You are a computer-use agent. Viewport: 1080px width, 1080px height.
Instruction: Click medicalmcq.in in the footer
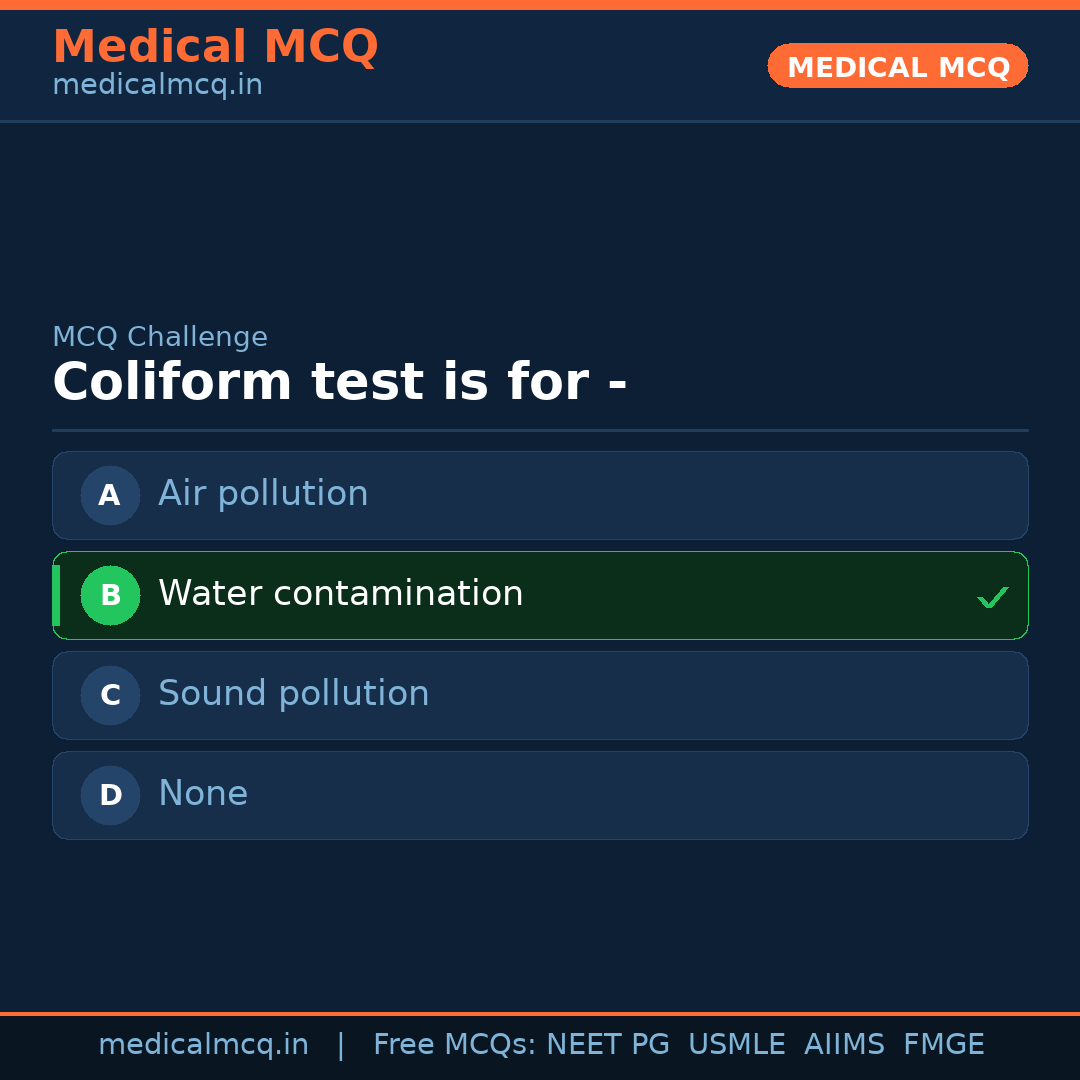pos(203,1045)
